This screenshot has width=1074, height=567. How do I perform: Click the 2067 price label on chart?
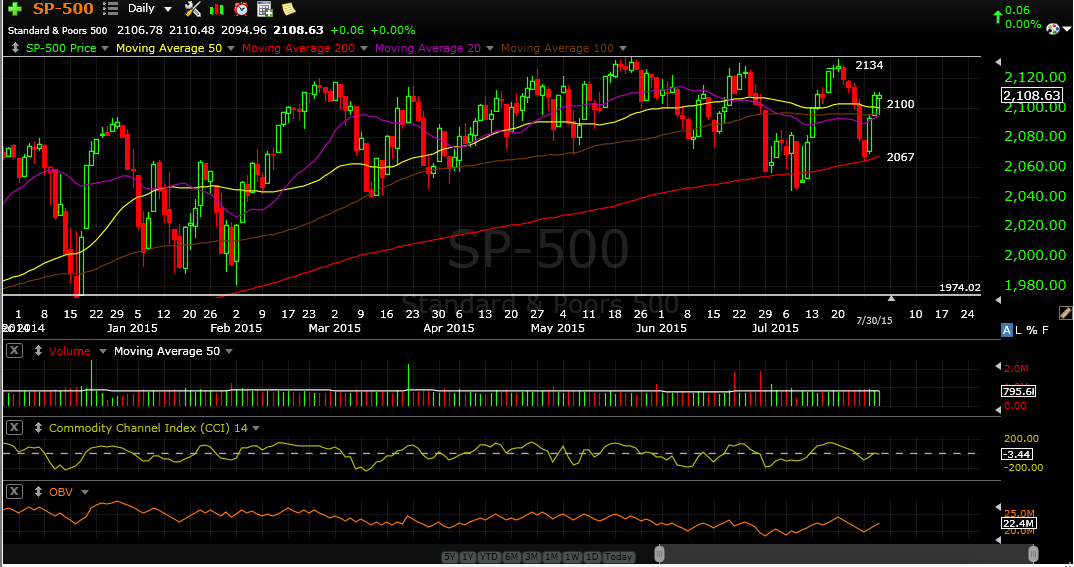click(900, 157)
